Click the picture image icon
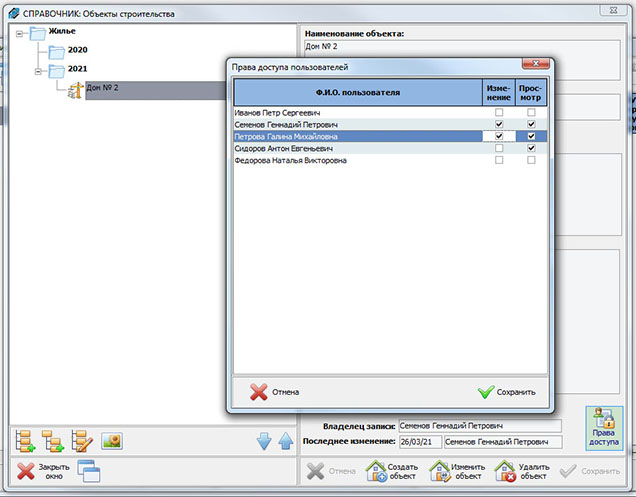The height and width of the screenshot is (497, 636). coord(111,440)
